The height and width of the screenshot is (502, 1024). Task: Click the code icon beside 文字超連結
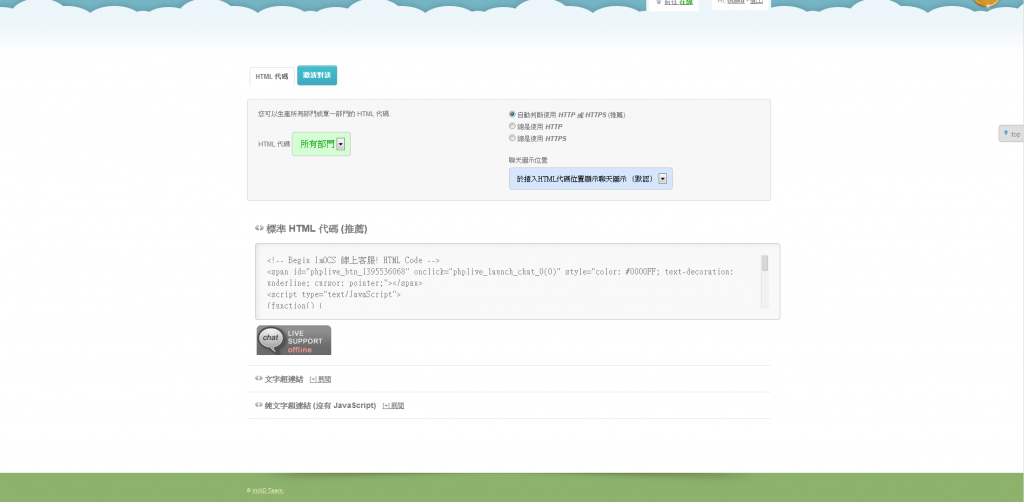[259, 379]
